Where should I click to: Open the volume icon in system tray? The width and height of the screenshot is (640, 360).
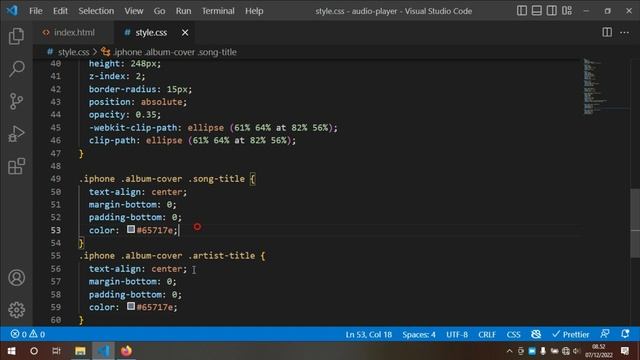point(576,351)
